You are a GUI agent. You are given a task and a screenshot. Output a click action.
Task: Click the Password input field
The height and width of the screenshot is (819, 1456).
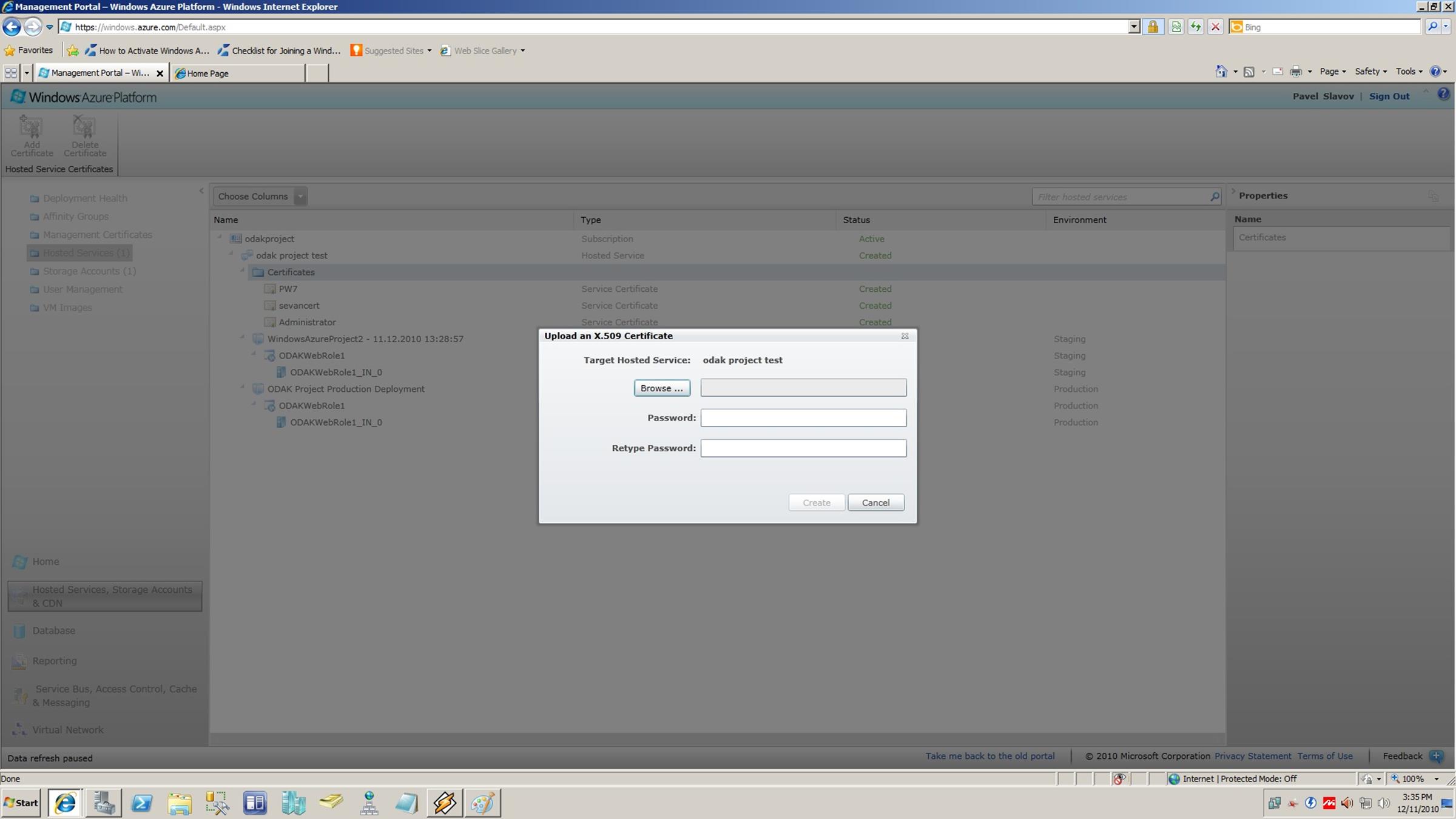(x=803, y=418)
